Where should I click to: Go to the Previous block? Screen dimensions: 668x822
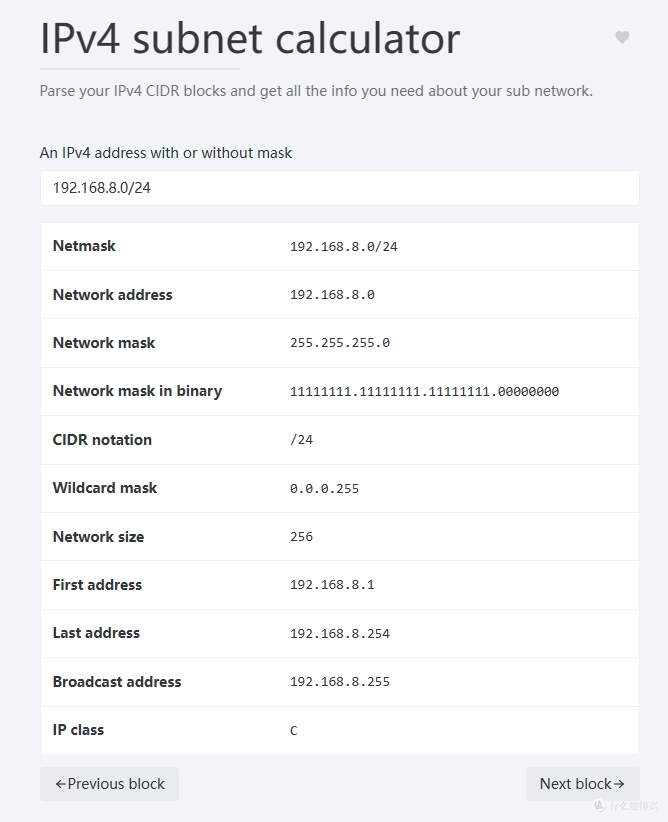(x=109, y=784)
